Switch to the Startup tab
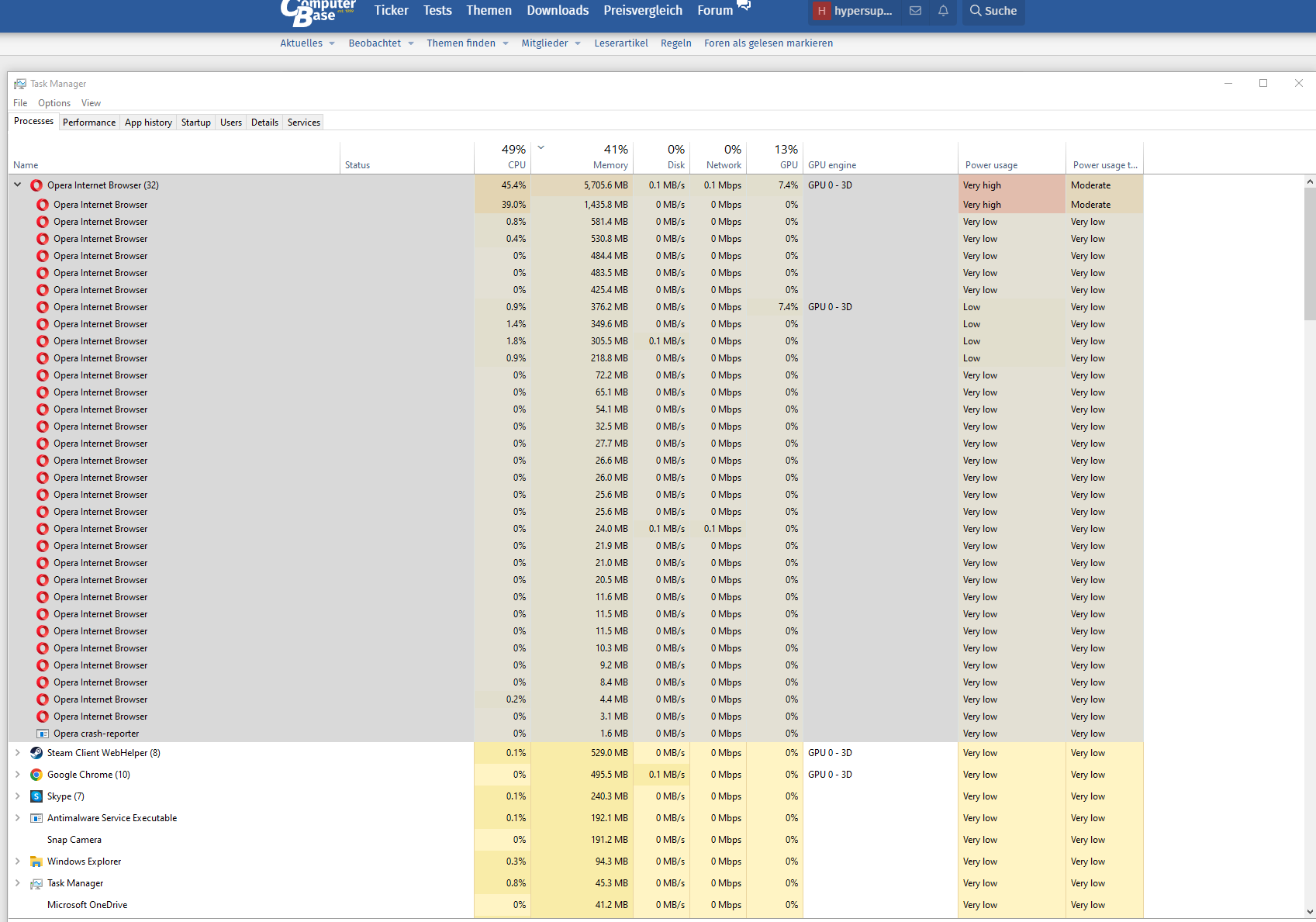Screen dimensions: 1316x922 (x=196, y=123)
